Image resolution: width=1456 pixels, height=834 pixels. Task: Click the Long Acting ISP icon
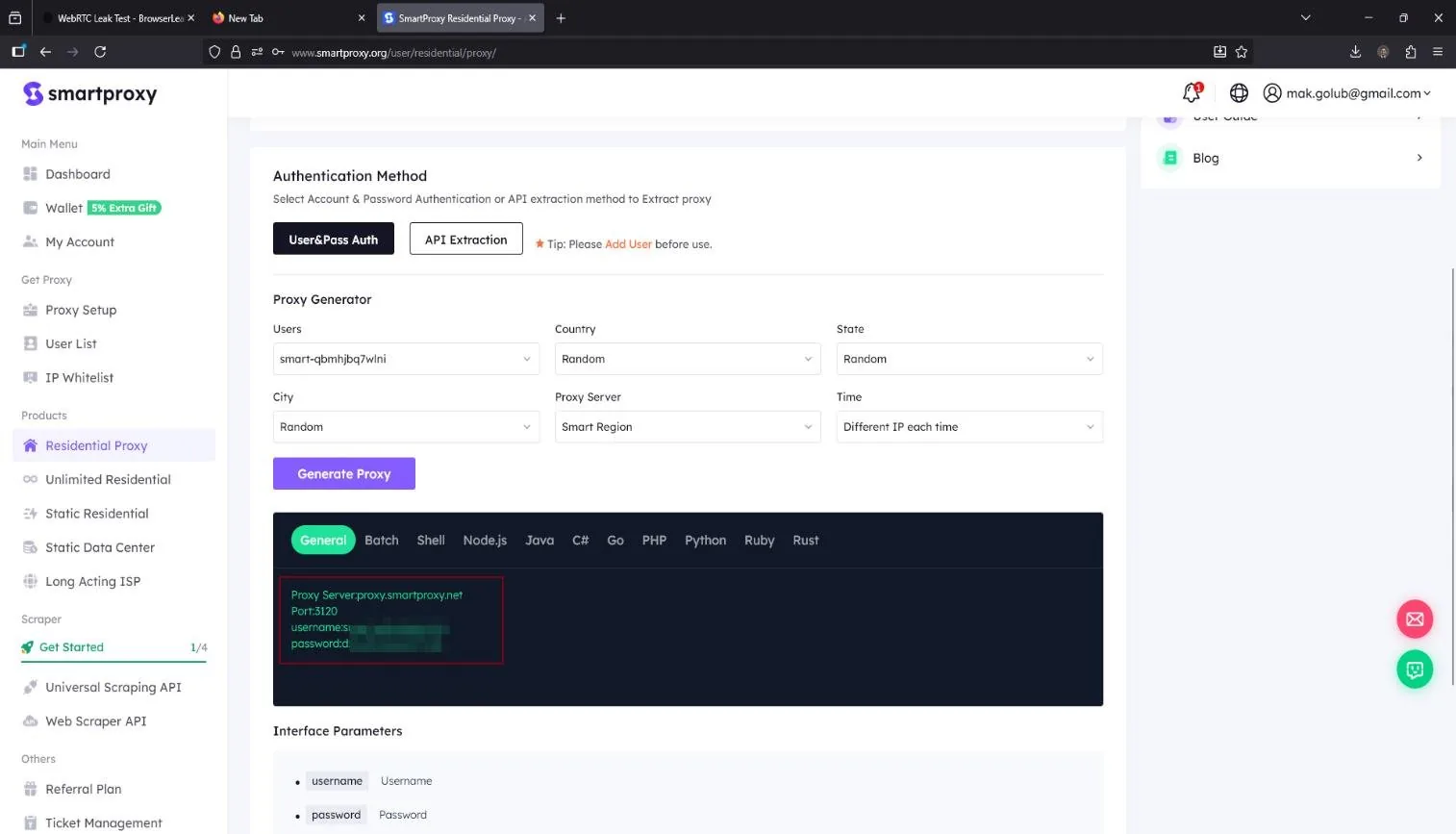pos(30,581)
